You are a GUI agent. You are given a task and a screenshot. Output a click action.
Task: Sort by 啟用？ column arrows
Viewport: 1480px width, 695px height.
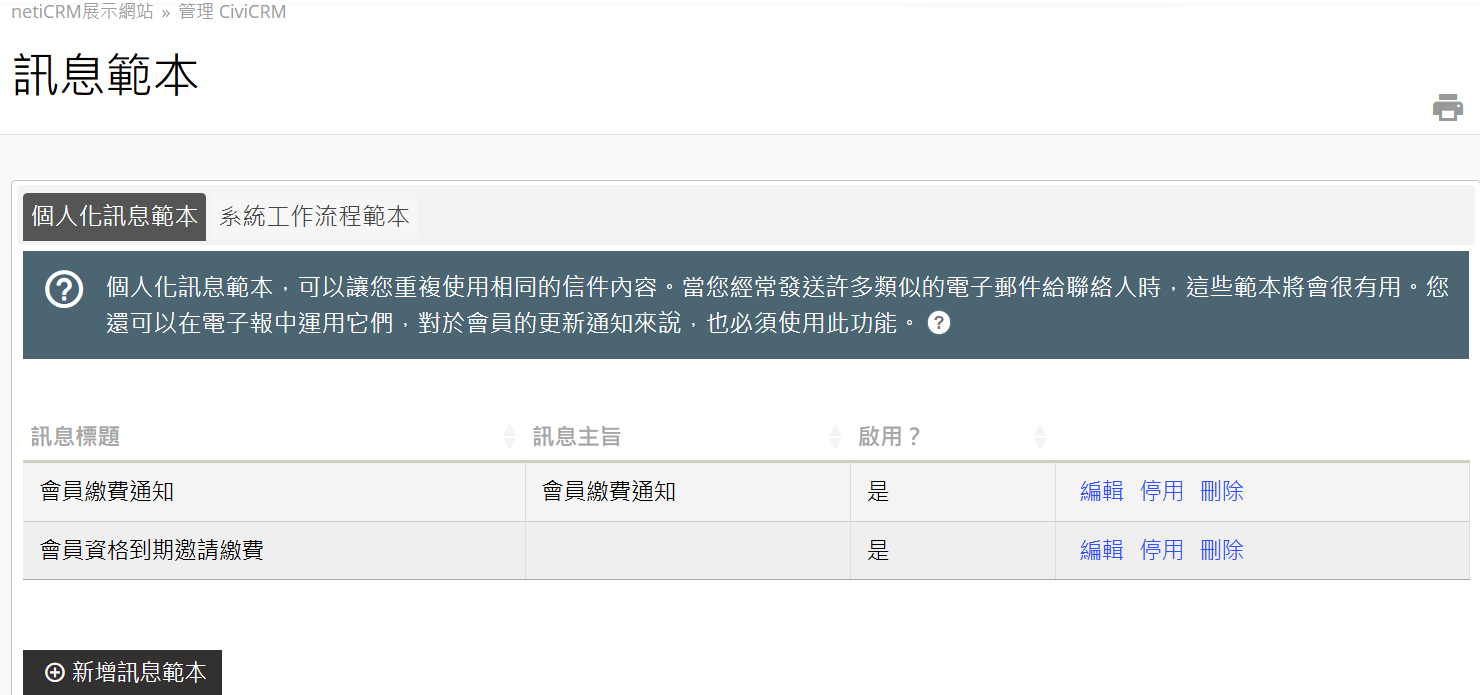pyautogui.click(x=1040, y=437)
